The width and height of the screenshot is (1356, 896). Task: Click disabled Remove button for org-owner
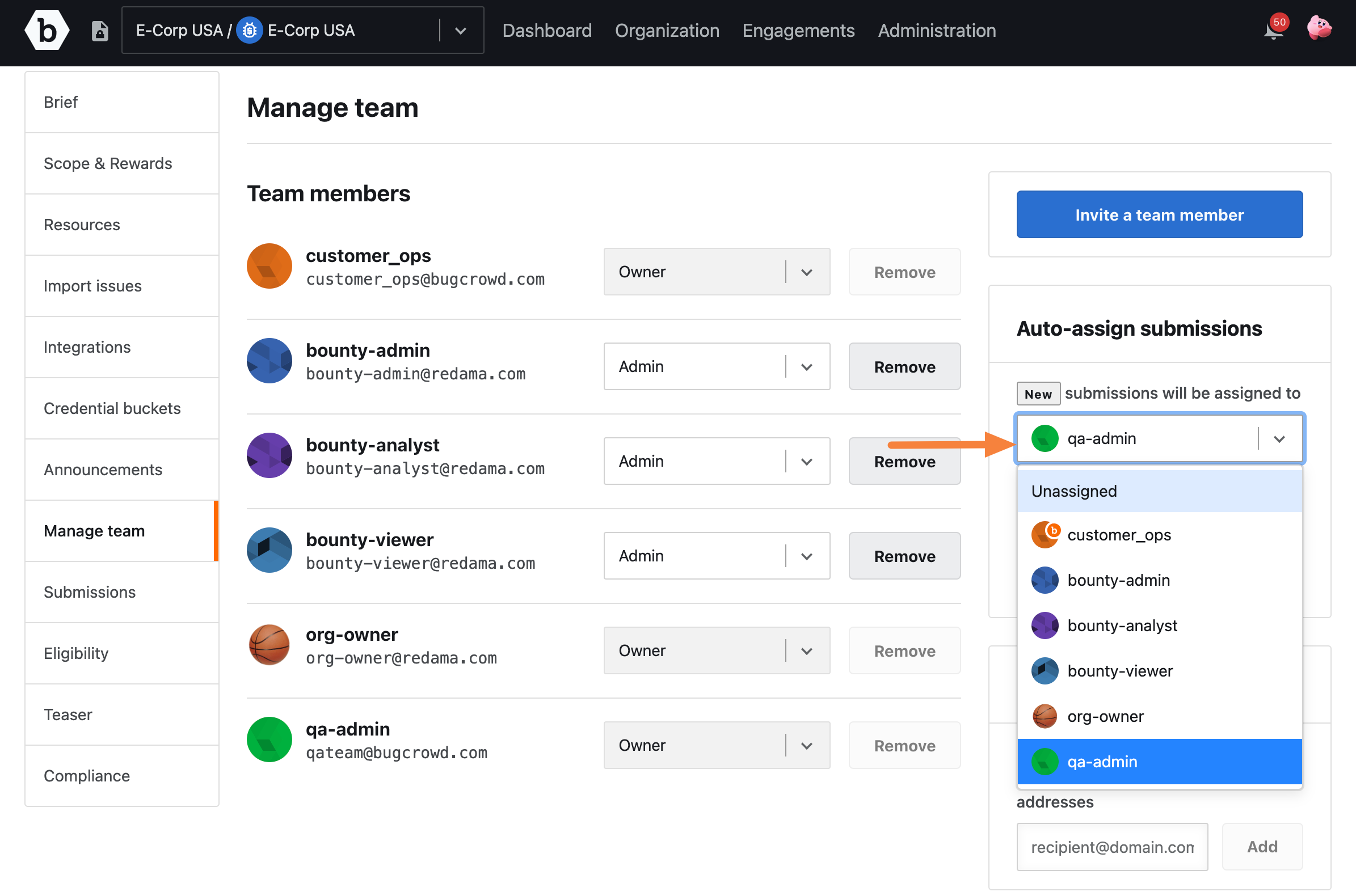[904, 651]
